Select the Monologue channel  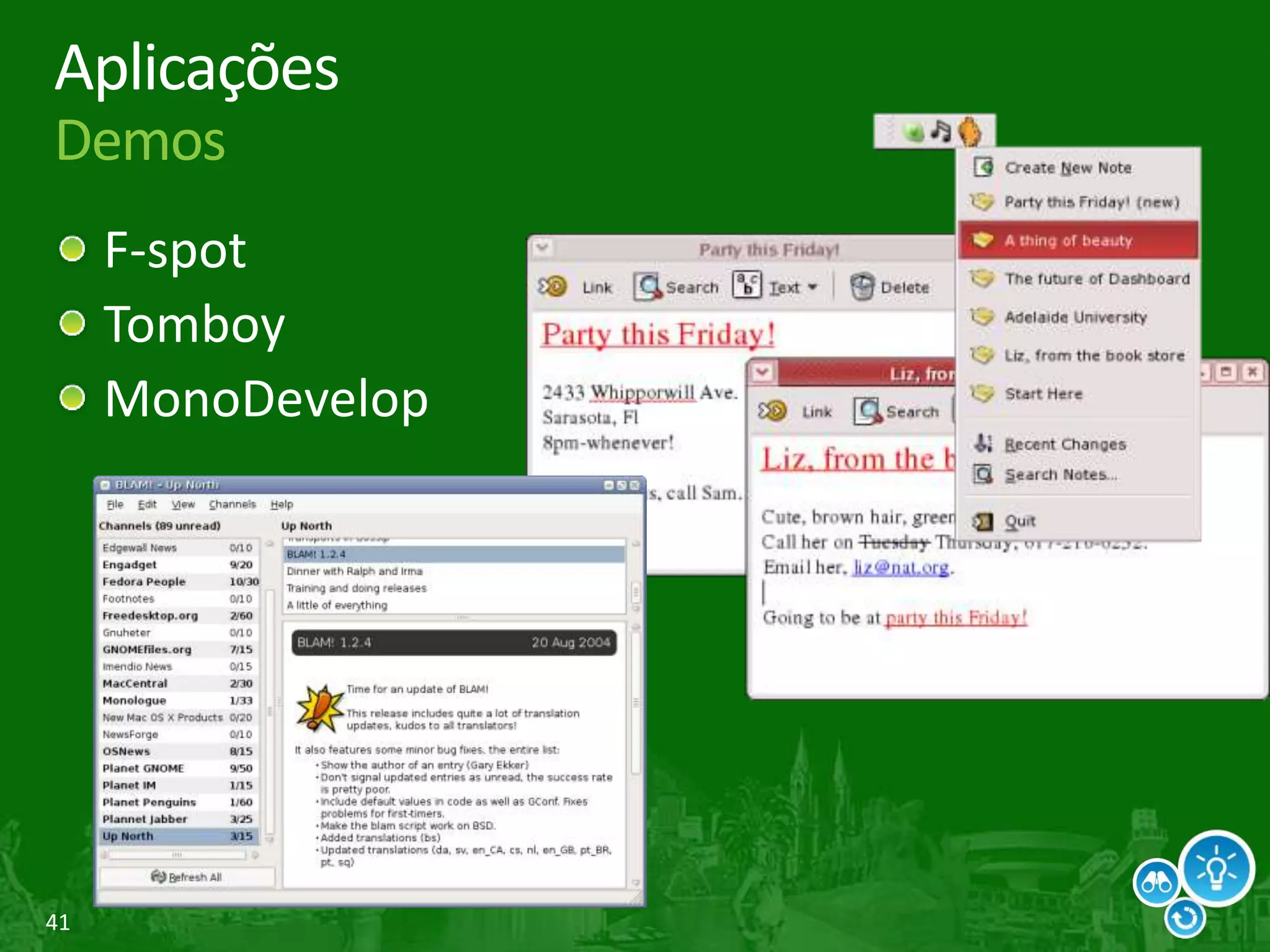pos(178,700)
